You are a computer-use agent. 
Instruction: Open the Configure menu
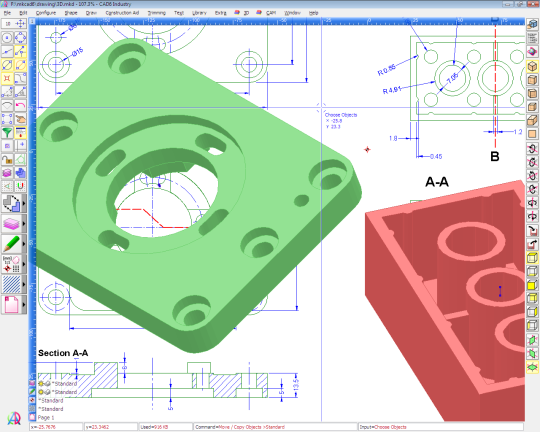click(46, 13)
